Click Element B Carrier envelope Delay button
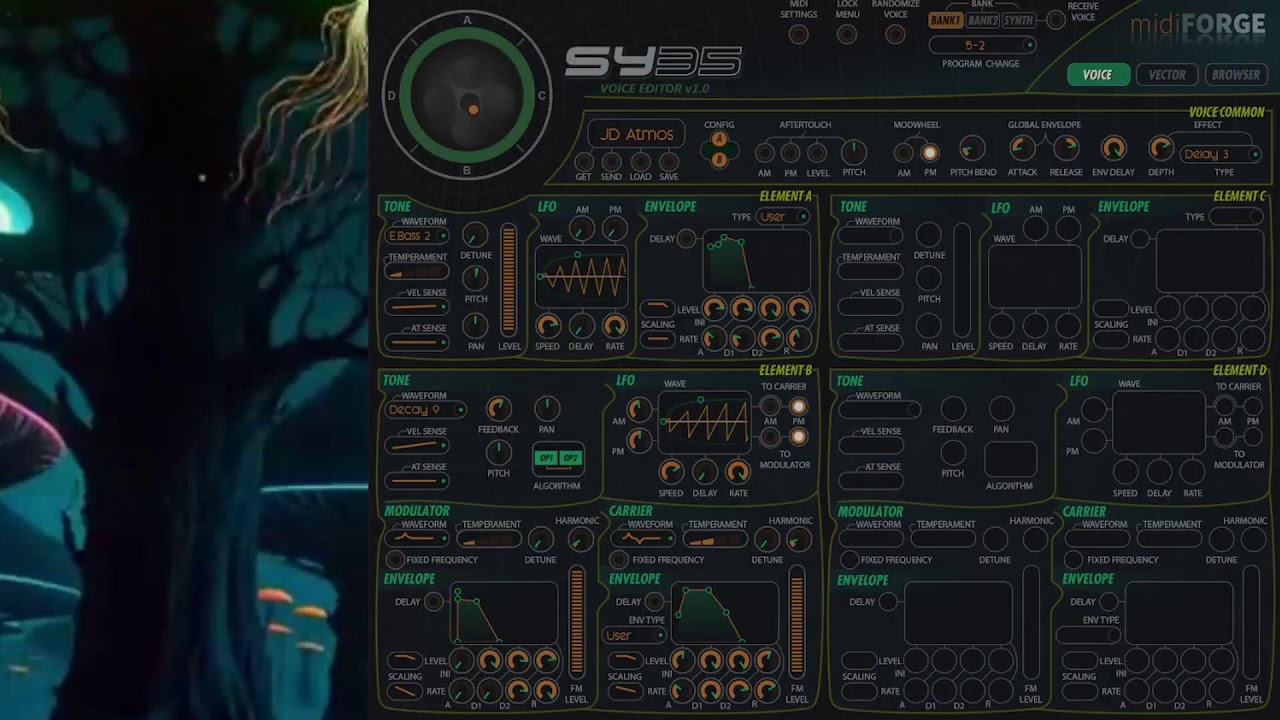 click(654, 602)
